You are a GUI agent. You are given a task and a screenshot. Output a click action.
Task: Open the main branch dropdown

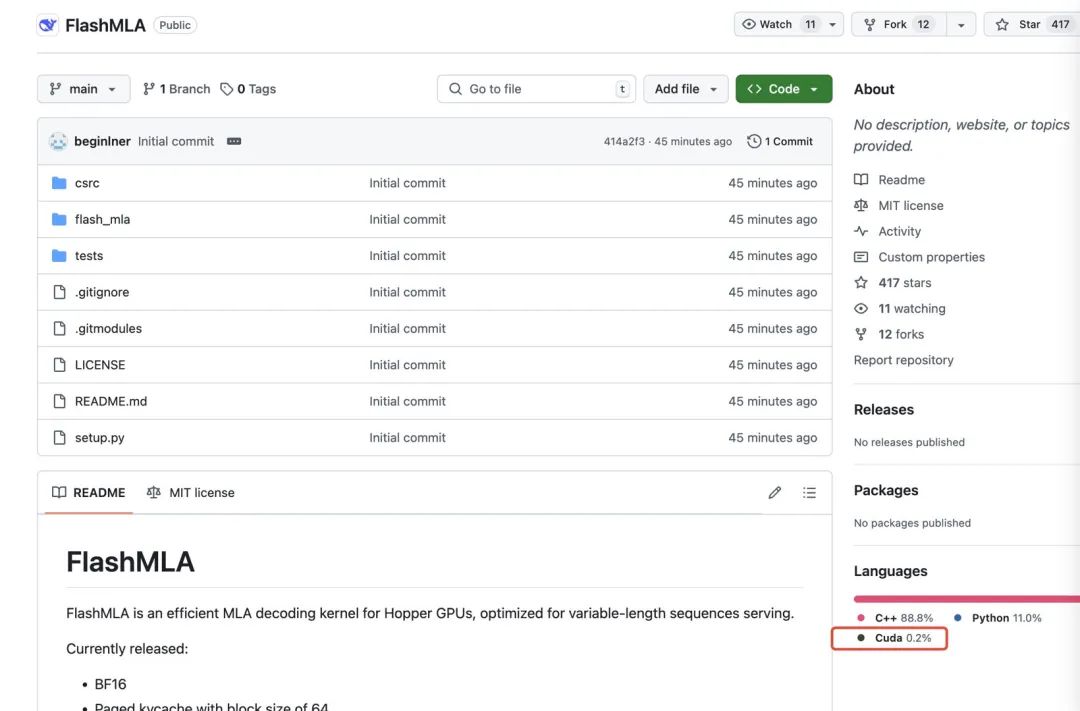83,89
